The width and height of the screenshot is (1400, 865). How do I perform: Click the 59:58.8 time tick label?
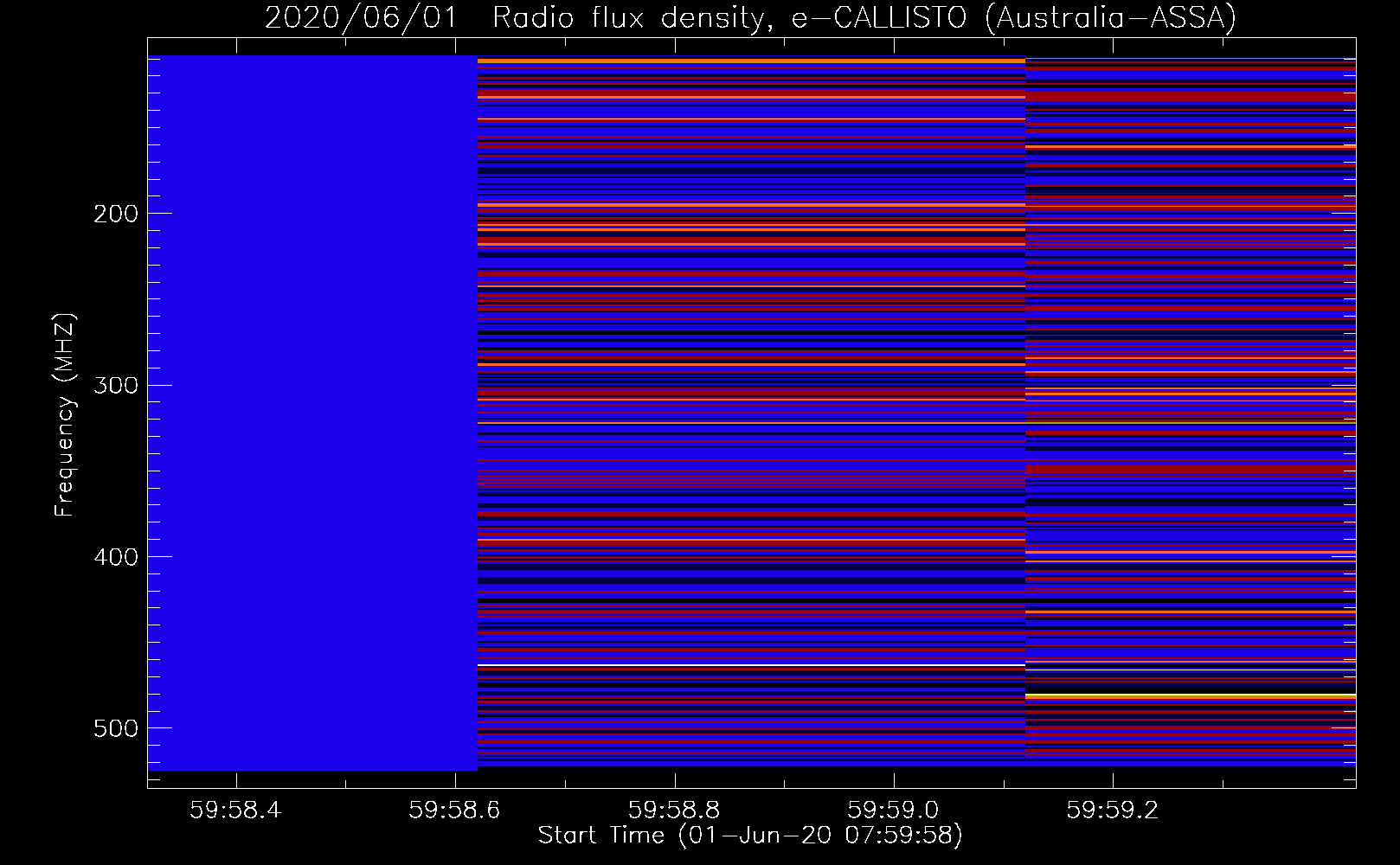coord(674,810)
